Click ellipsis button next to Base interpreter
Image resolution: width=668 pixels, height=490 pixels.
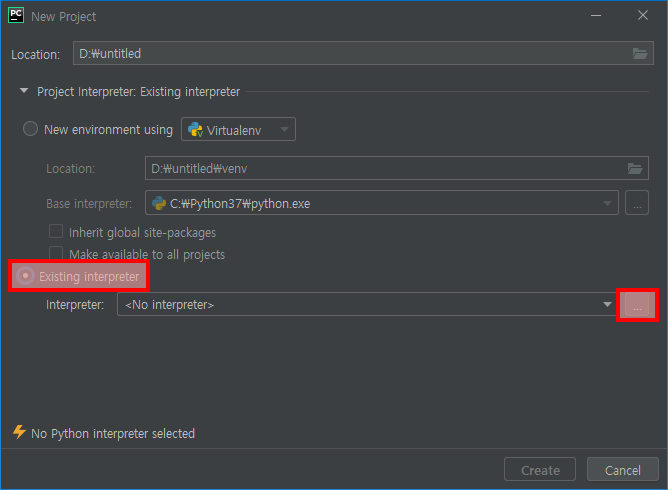637,203
